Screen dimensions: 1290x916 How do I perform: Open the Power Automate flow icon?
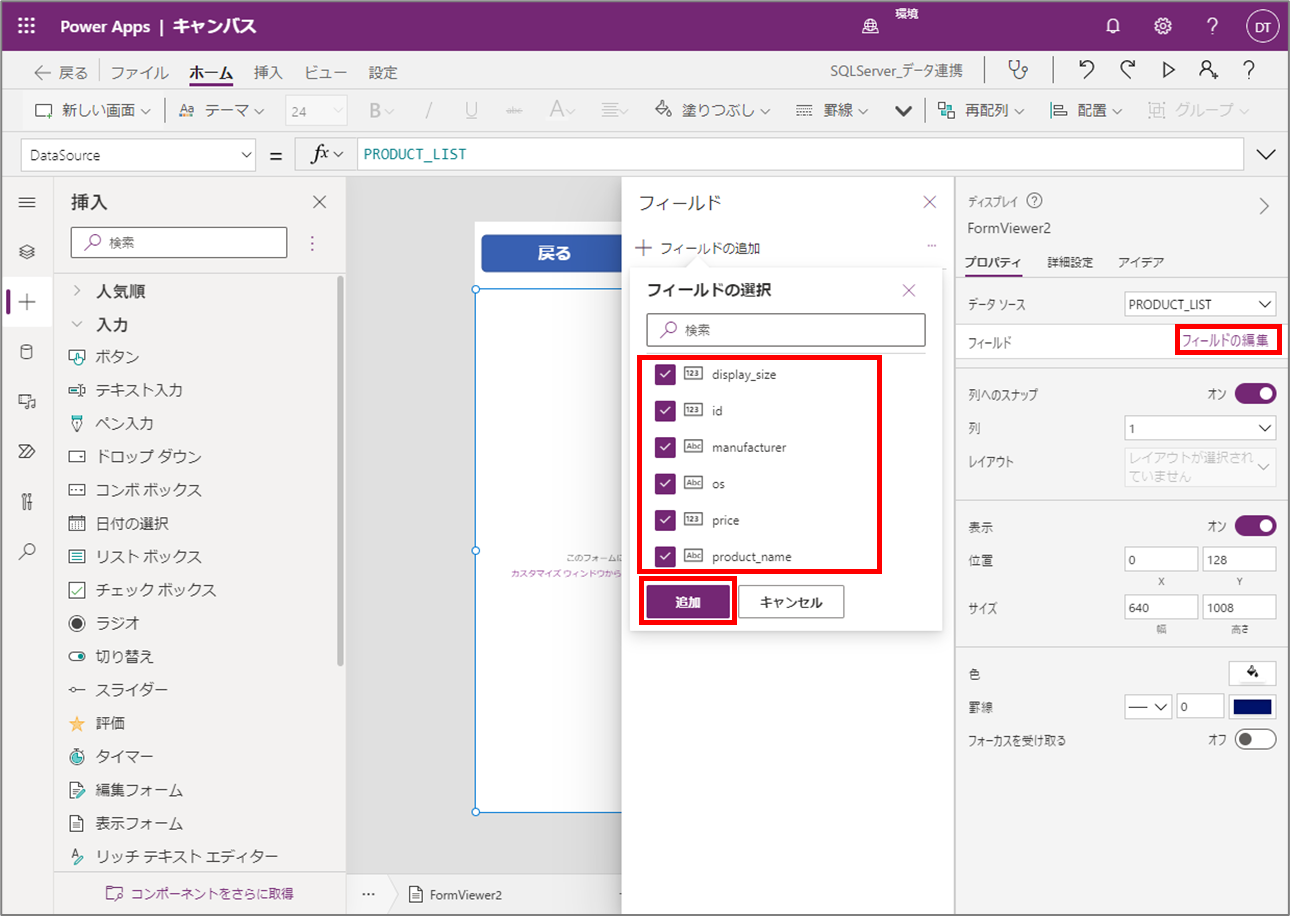pos(27,451)
